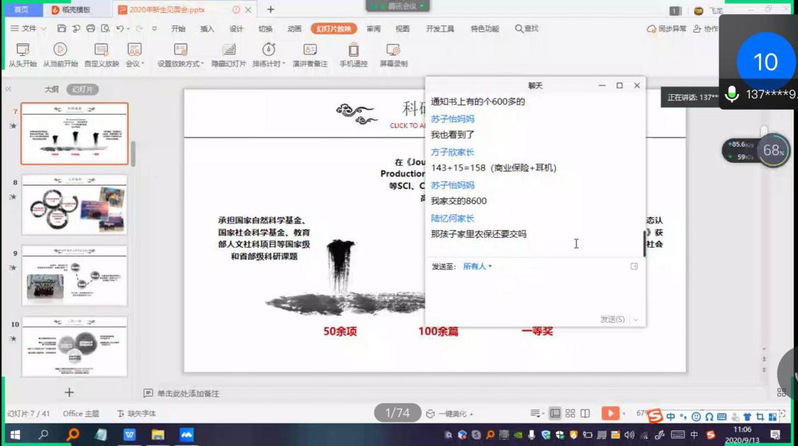The height and width of the screenshot is (446, 798).
Task: Switch slide panel to 大纲 outline view
Action: (x=51, y=89)
